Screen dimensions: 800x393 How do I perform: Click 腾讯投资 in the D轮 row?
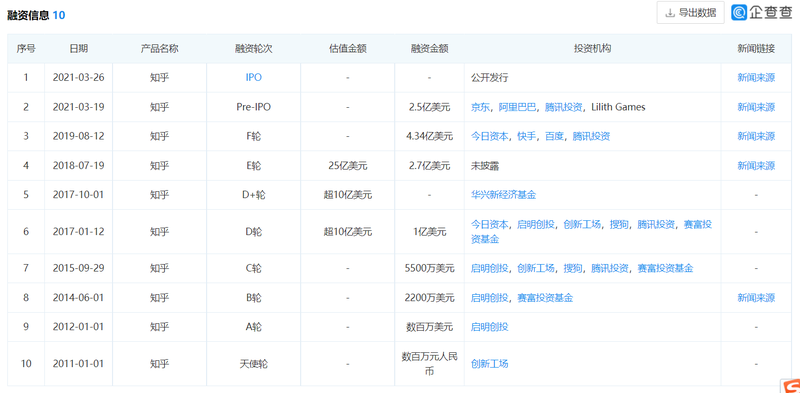point(657,224)
